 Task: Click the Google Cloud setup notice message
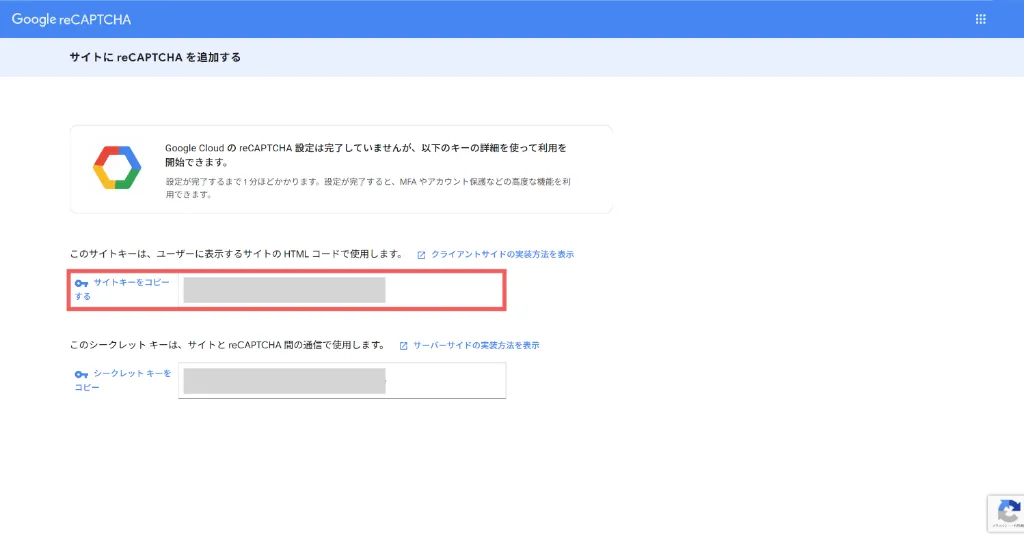(365, 154)
